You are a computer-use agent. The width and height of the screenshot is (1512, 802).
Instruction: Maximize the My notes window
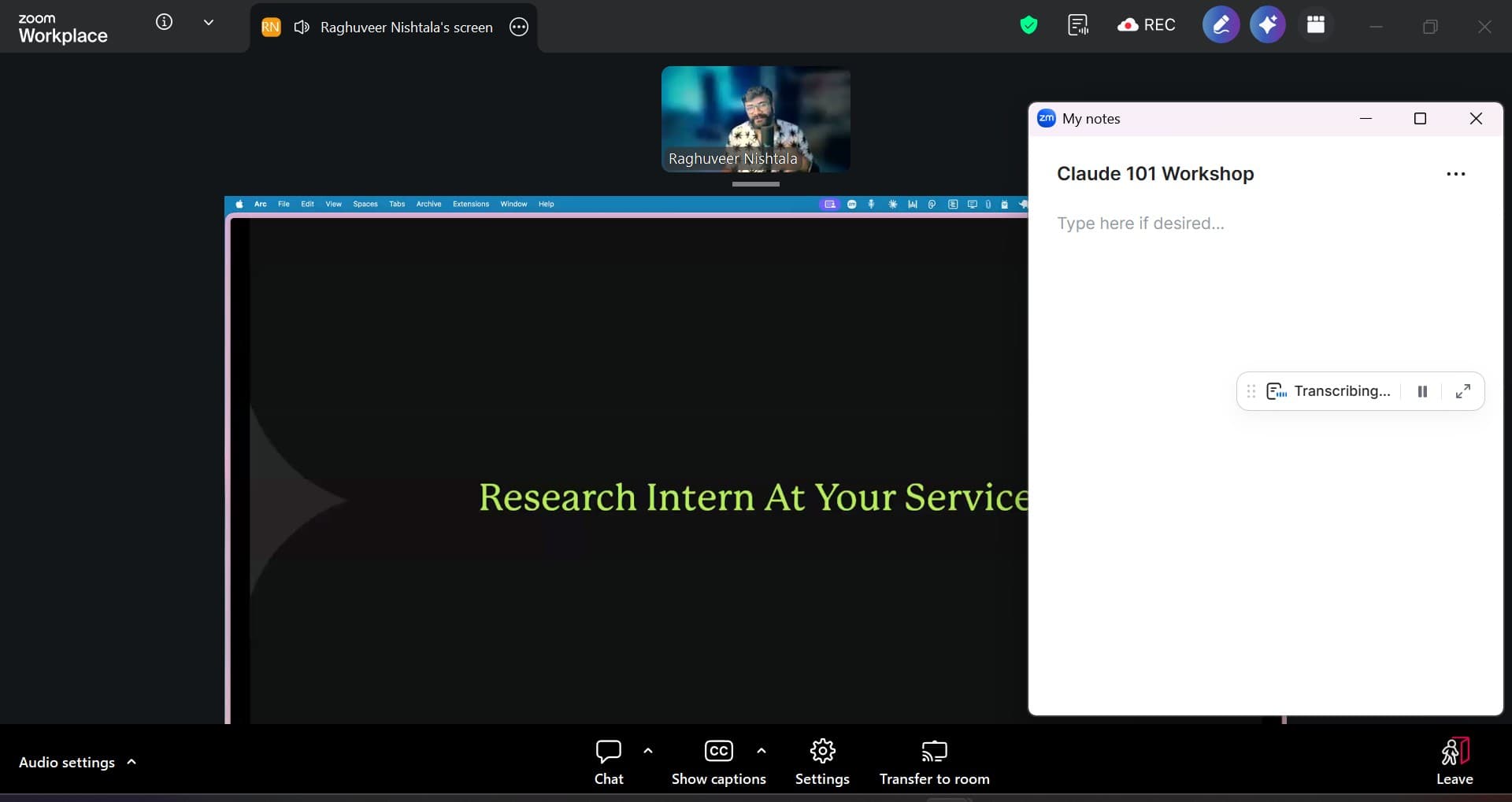pos(1421,118)
